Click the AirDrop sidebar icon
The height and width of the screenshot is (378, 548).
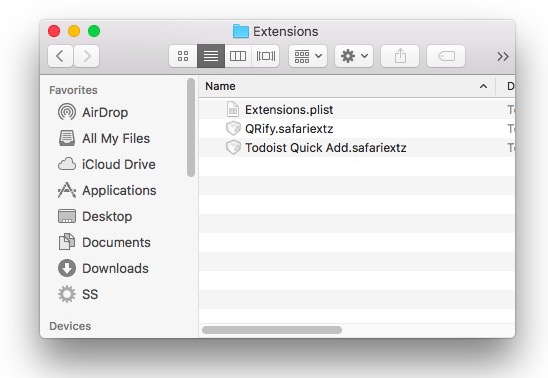(x=67, y=112)
